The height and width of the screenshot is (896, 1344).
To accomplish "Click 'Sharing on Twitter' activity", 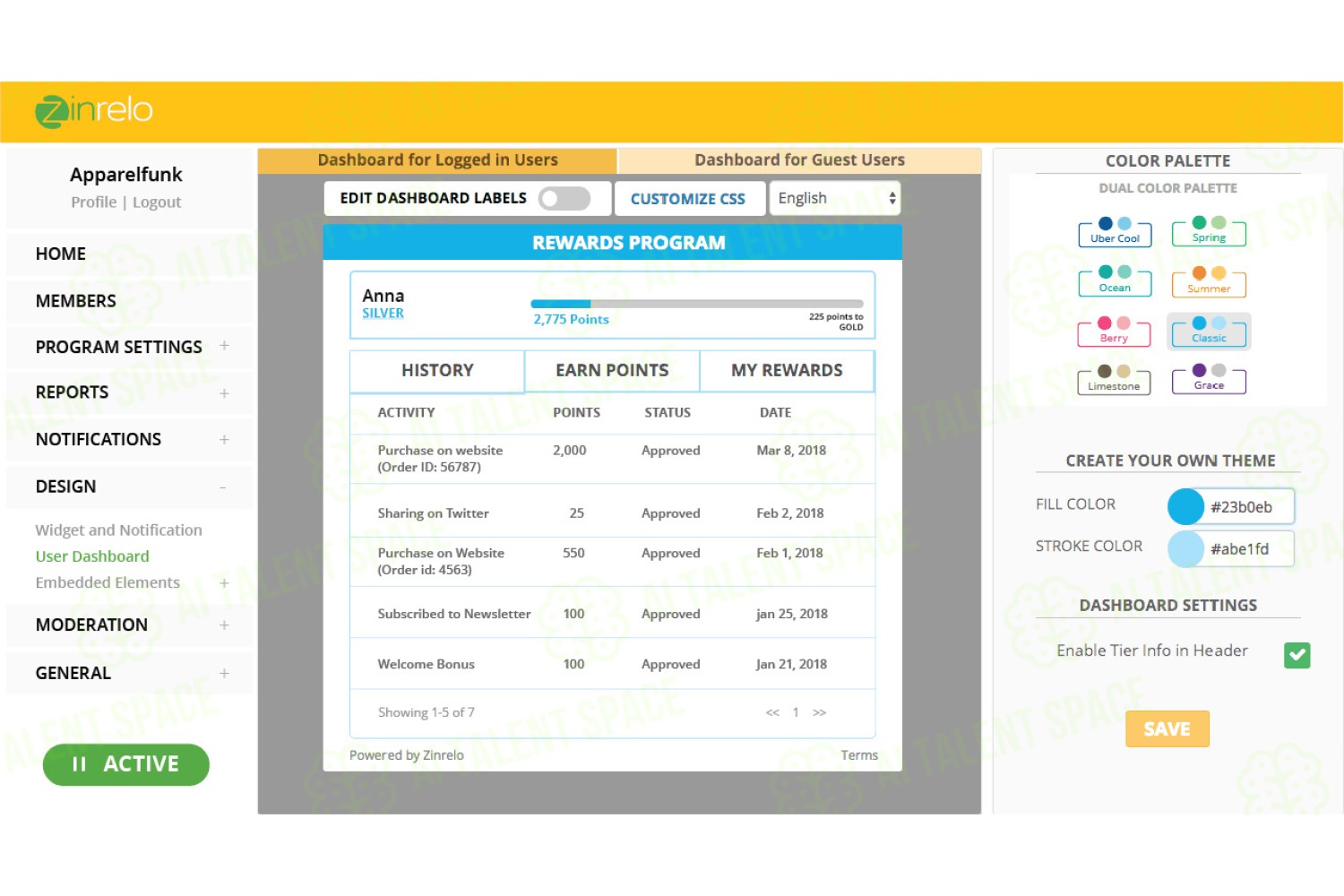I will point(434,514).
